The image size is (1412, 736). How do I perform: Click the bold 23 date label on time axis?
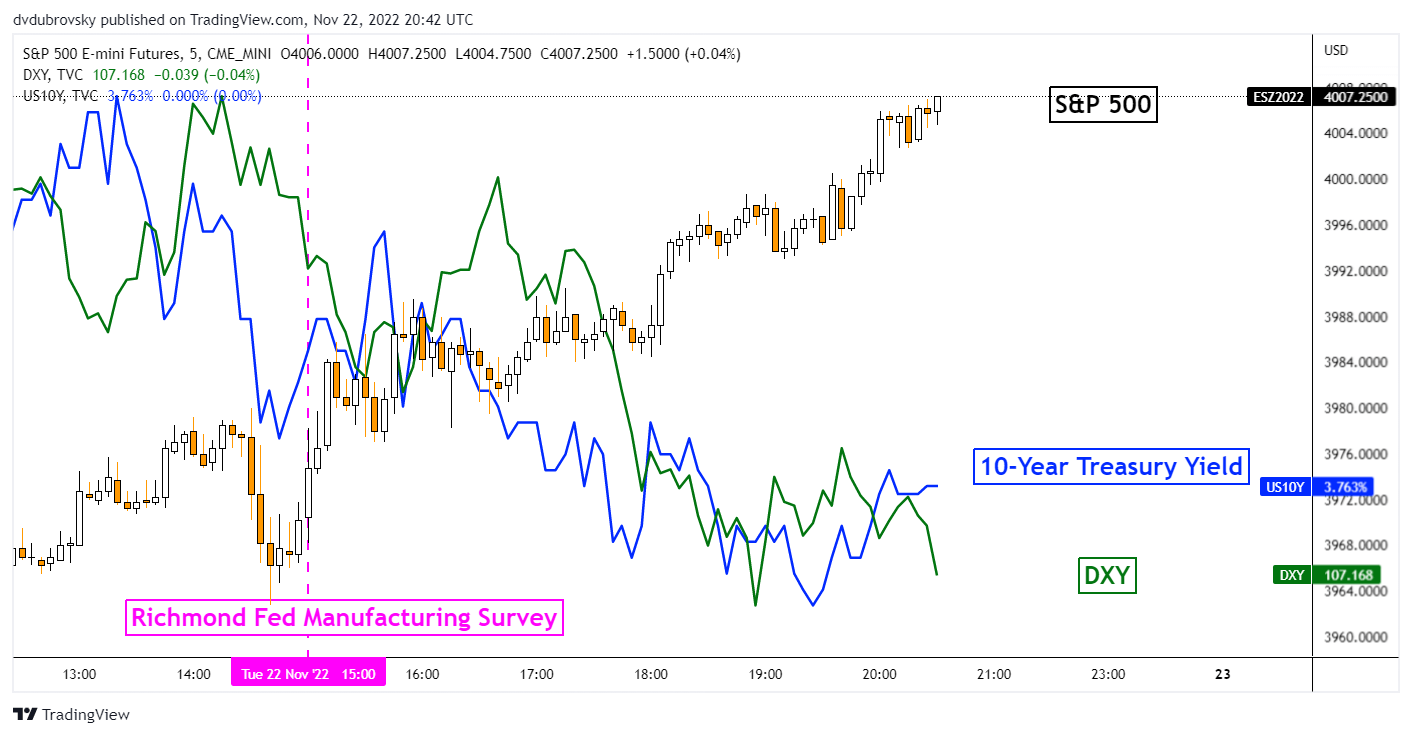point(1222,674)
